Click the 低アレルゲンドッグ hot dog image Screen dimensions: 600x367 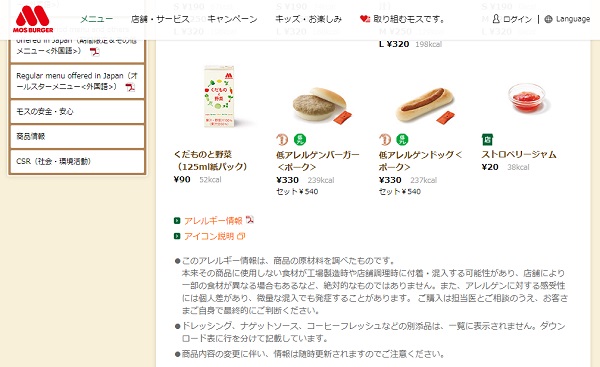click(426, 104)
